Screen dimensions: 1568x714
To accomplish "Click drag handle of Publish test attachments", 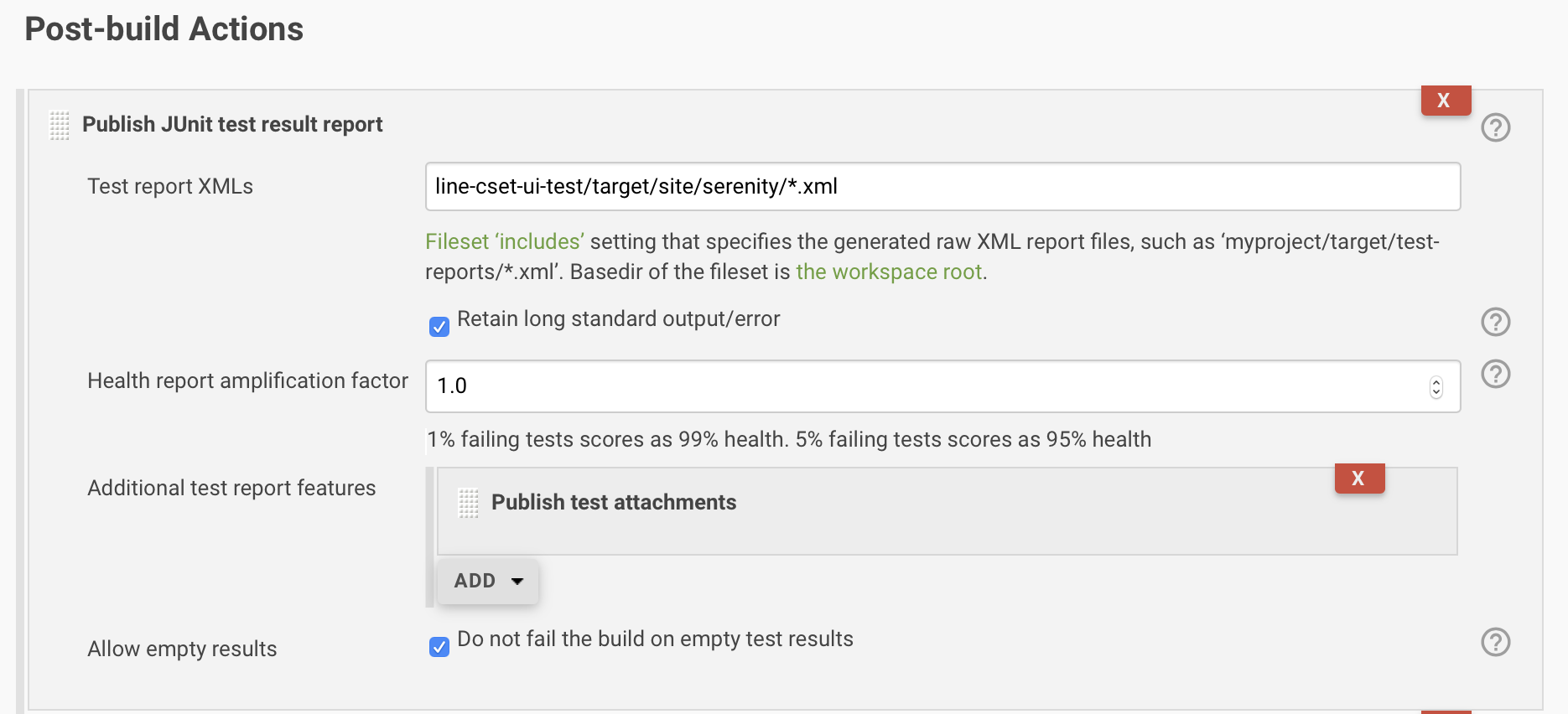I will click(x=468, y=503).
